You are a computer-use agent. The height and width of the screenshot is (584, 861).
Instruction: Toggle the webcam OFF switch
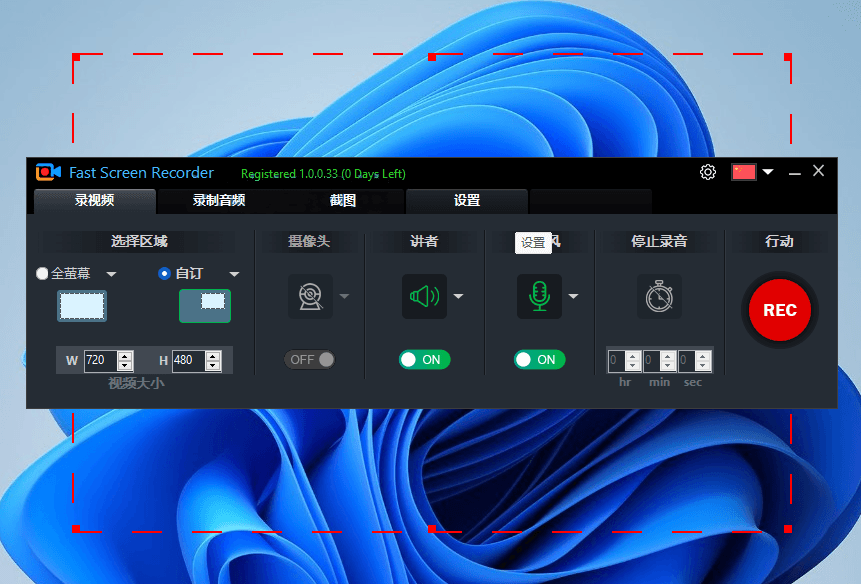coord(309,360)
